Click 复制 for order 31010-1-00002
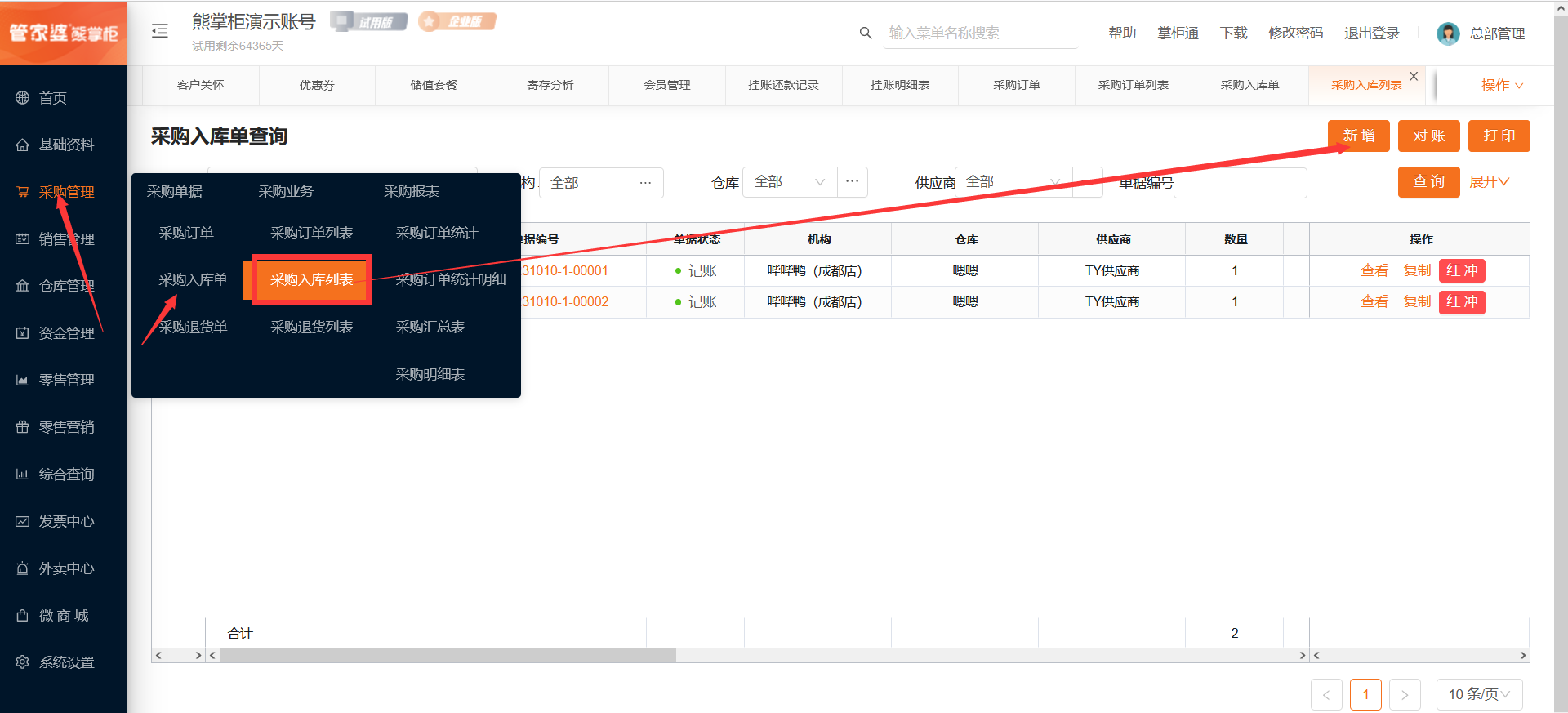This screenshot has height=713, width=1568. [x=1417, y=301]
